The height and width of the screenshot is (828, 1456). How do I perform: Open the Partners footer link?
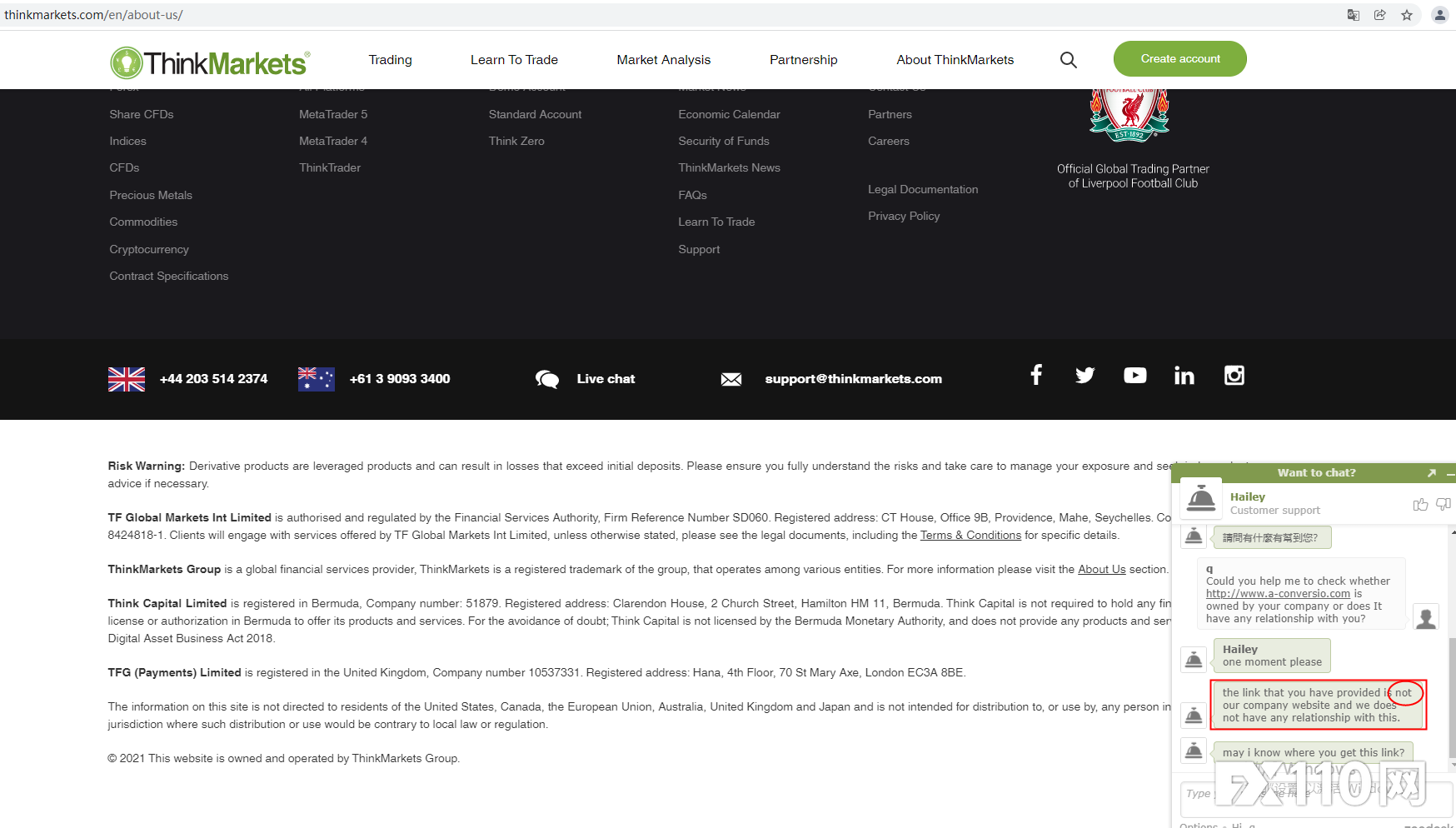coord(890,114)
